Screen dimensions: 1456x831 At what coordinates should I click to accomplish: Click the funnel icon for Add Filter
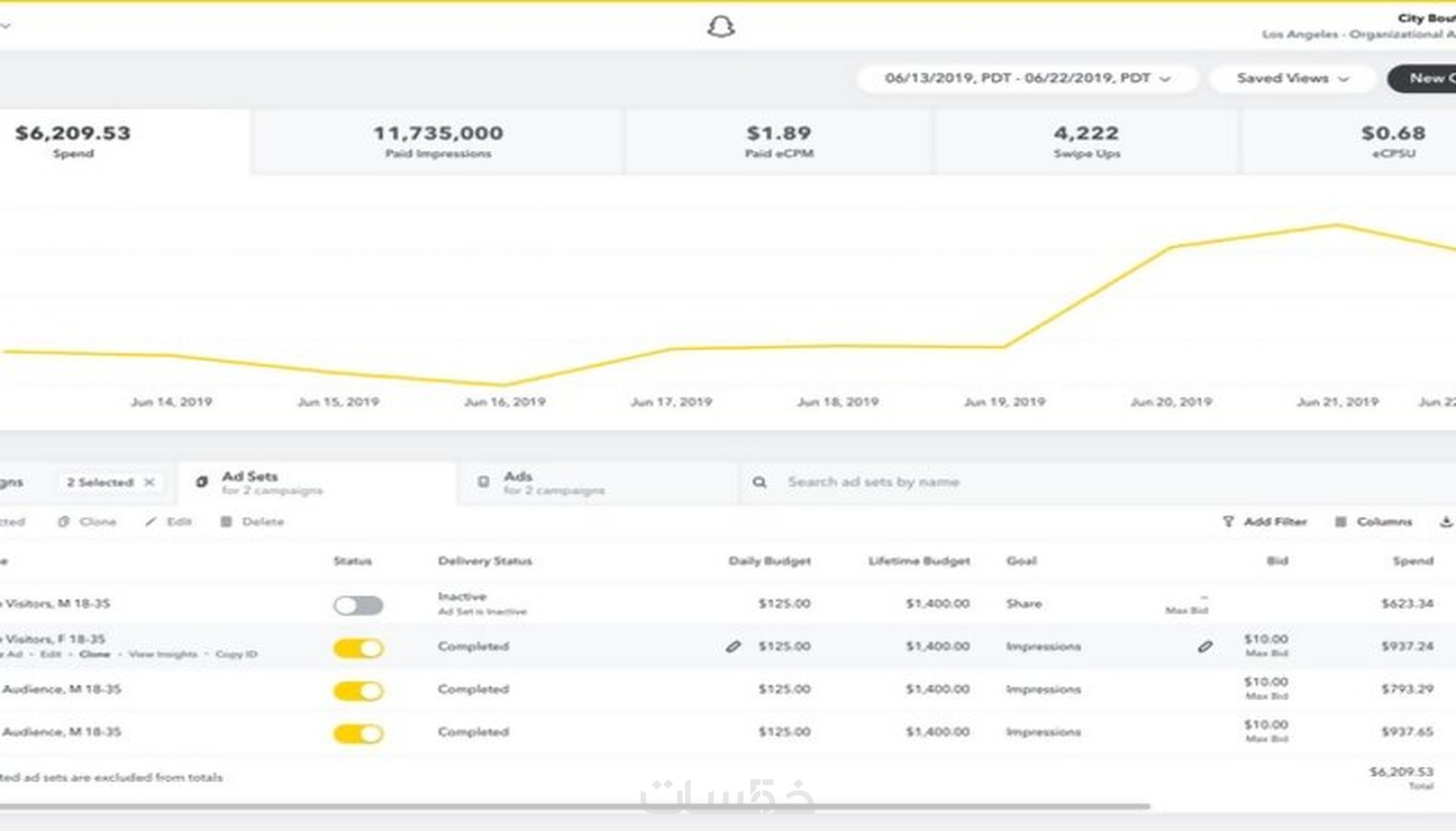(x=1228, y=522)
